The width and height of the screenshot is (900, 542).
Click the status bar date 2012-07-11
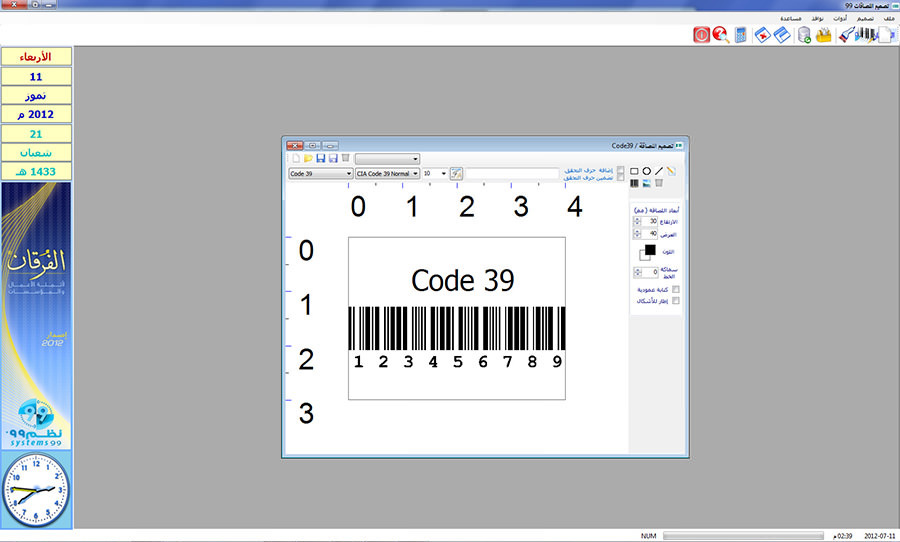[879, 536]
